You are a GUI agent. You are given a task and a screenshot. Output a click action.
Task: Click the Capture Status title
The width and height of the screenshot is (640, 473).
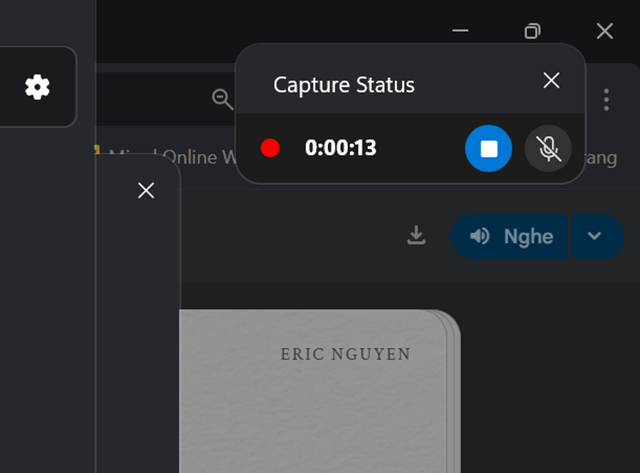(x=343, y=84)
